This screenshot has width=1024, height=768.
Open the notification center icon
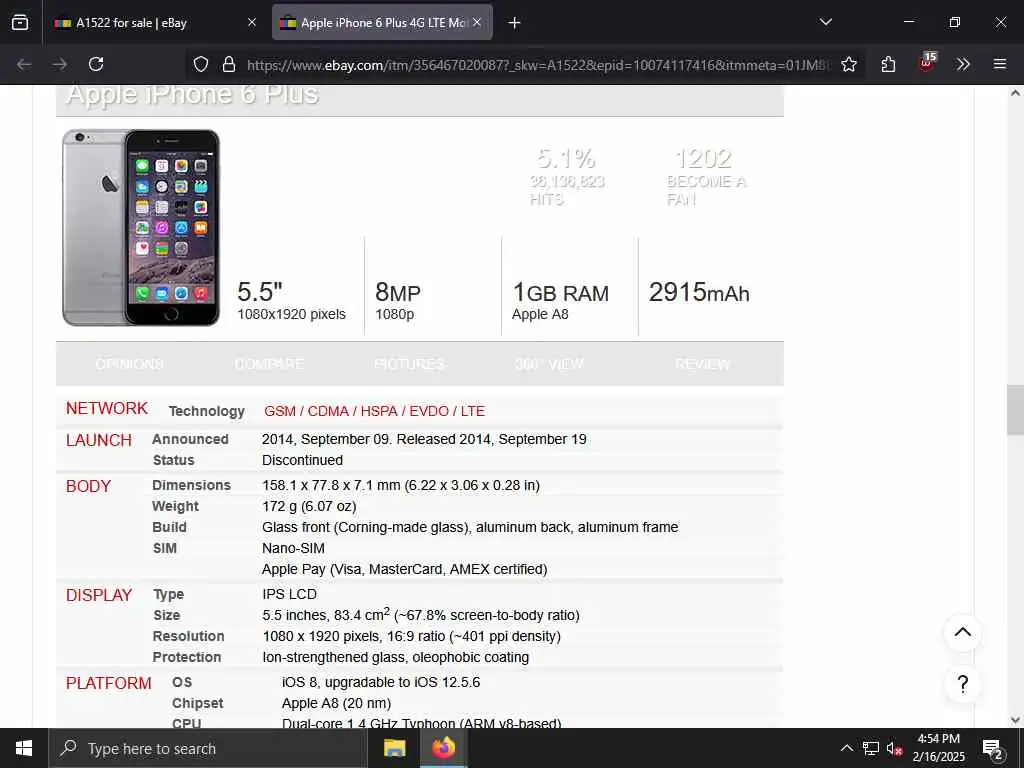(993, 748)
